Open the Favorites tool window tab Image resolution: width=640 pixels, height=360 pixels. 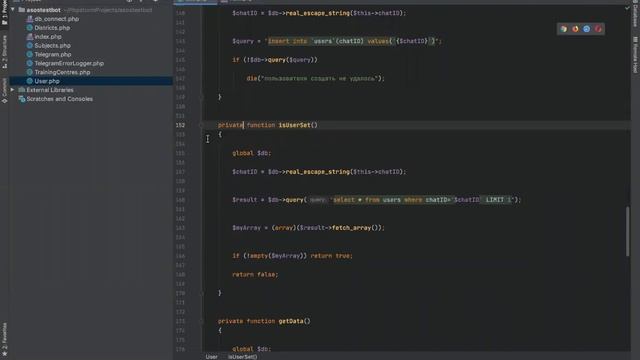tap(4, 339)
